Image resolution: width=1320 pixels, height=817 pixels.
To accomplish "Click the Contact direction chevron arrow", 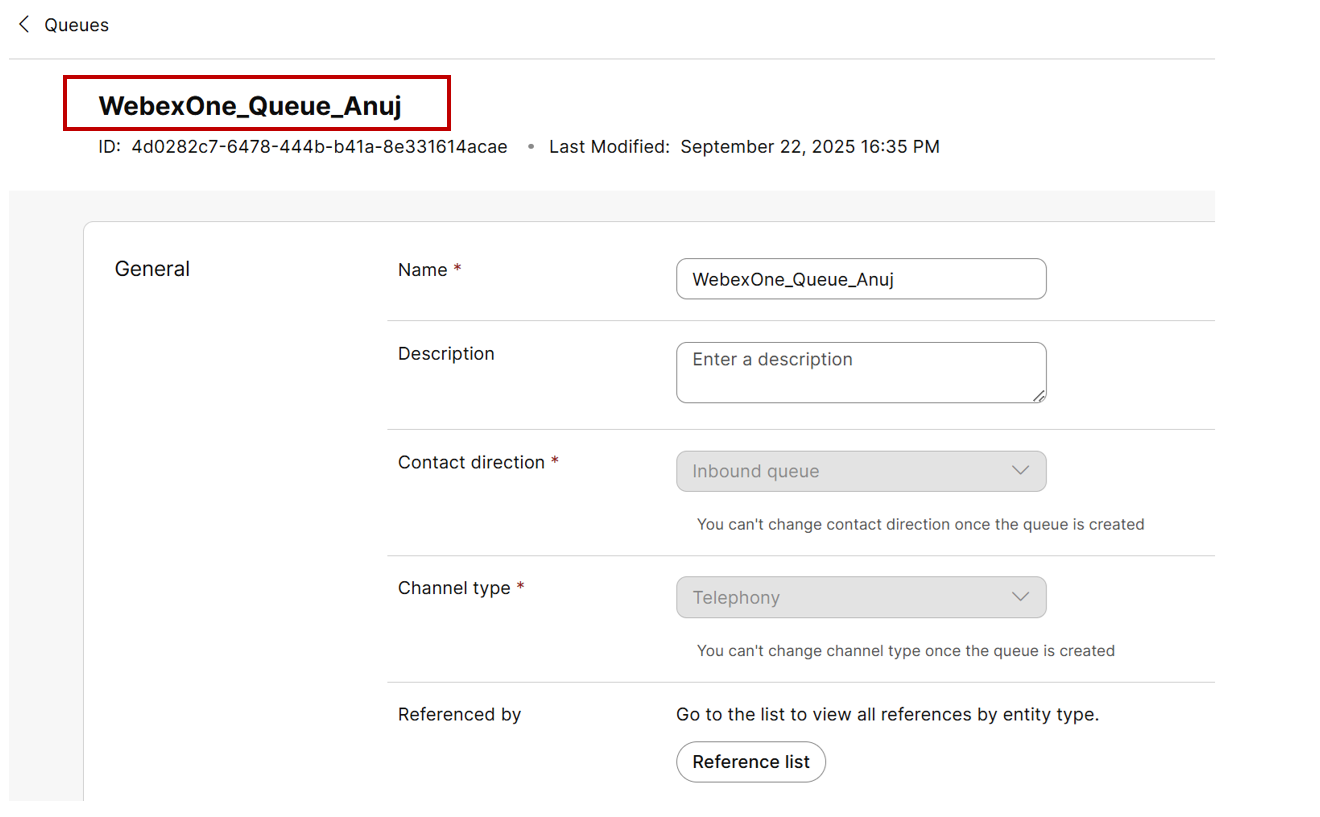I will (x=1020, y=471).
